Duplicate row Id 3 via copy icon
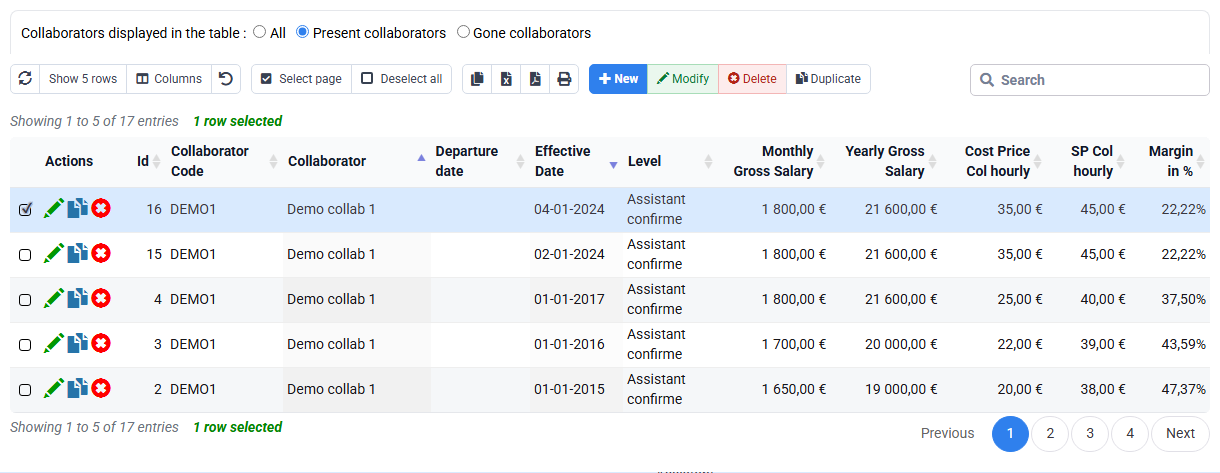 (x=78, y=344)
